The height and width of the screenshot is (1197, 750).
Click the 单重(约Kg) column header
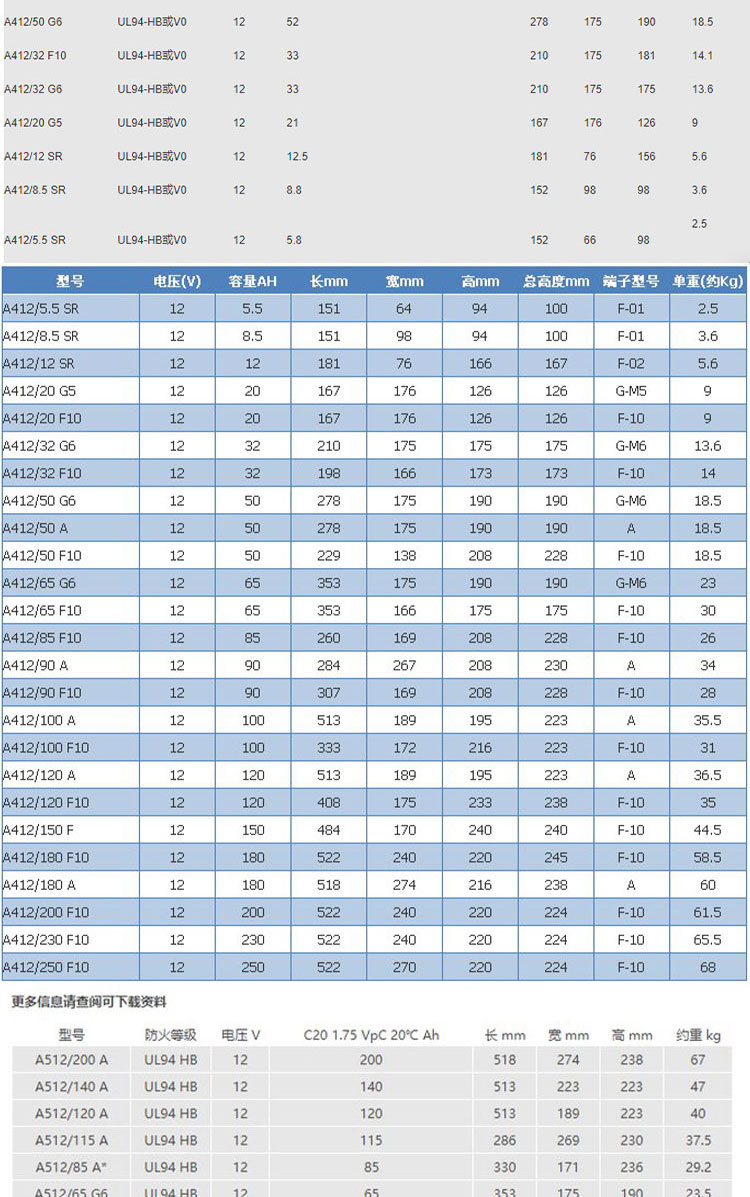tap(708, 281)
